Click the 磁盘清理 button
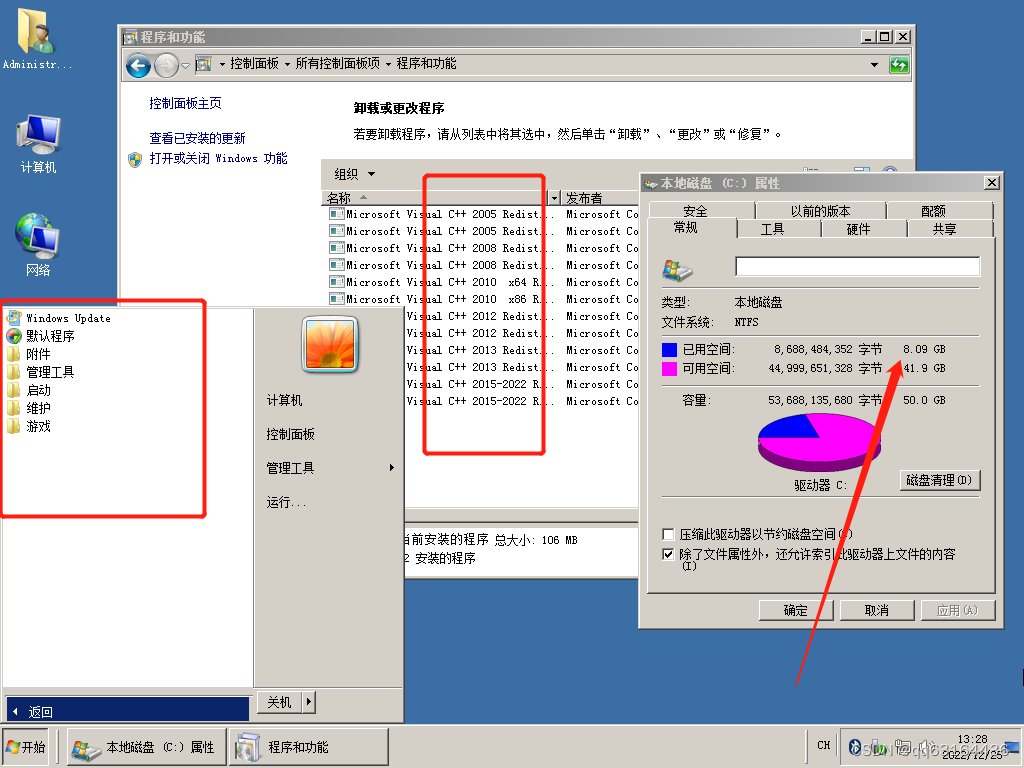 (x=940, y=481)
